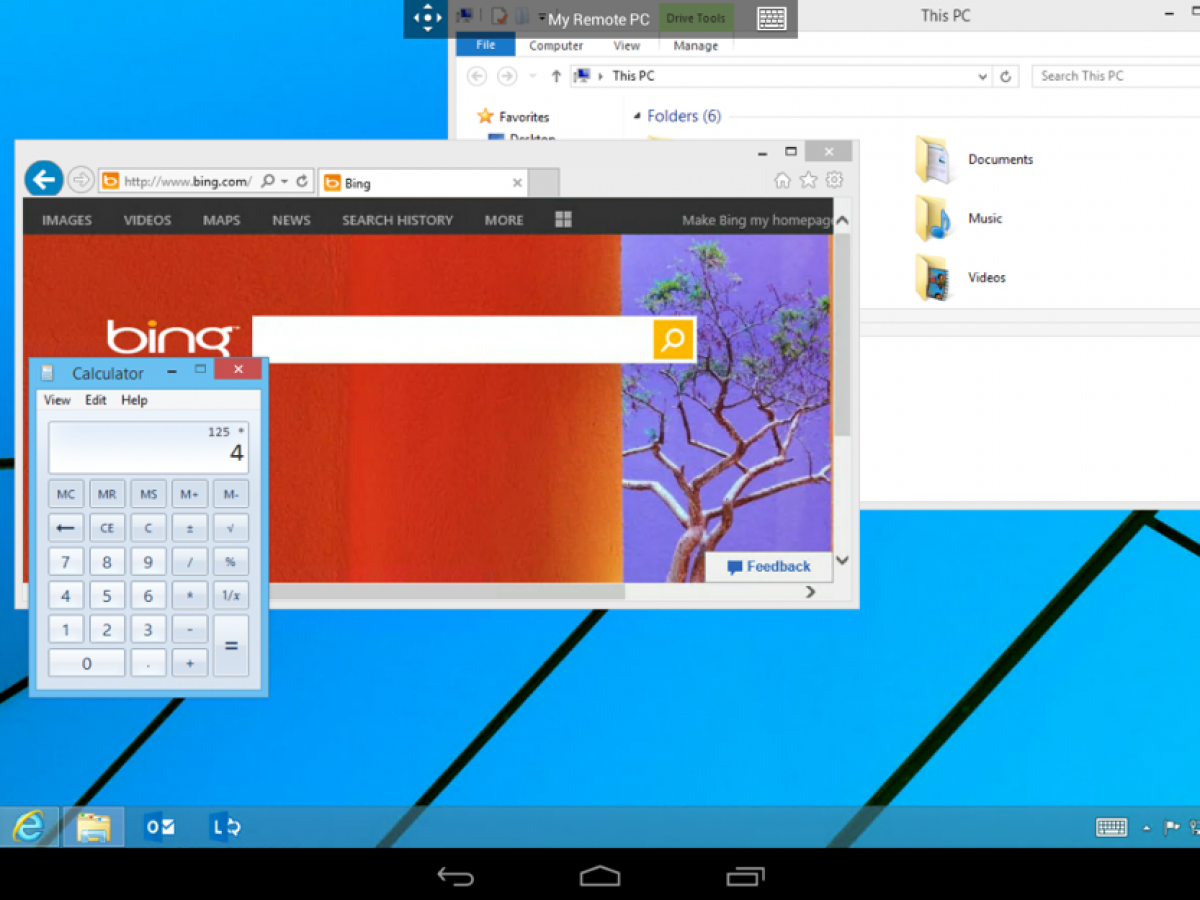Open the Calculator View menu
This screenshot has width=1200, height=900.
click(57, 400)
